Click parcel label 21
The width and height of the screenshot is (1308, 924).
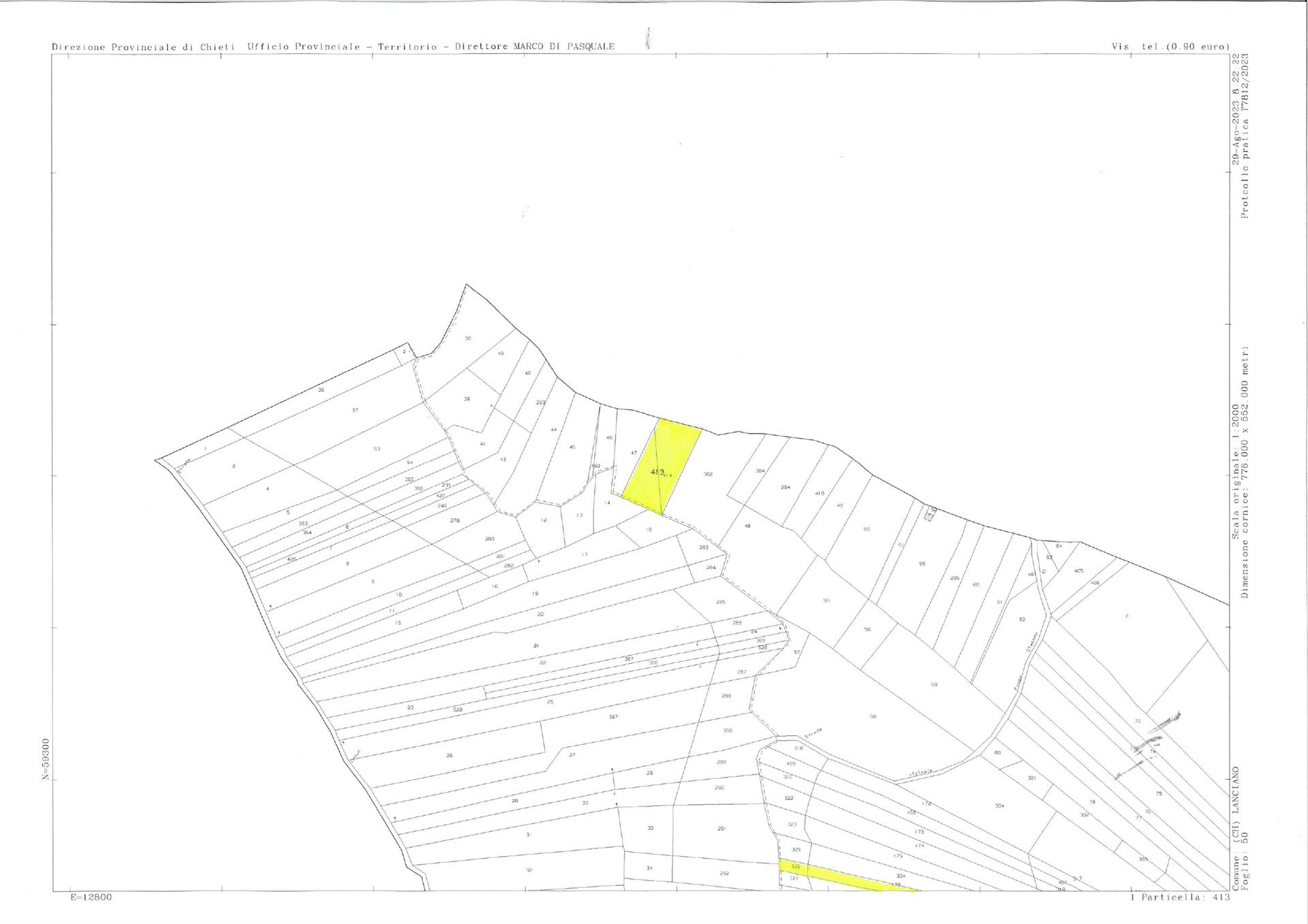536,646
